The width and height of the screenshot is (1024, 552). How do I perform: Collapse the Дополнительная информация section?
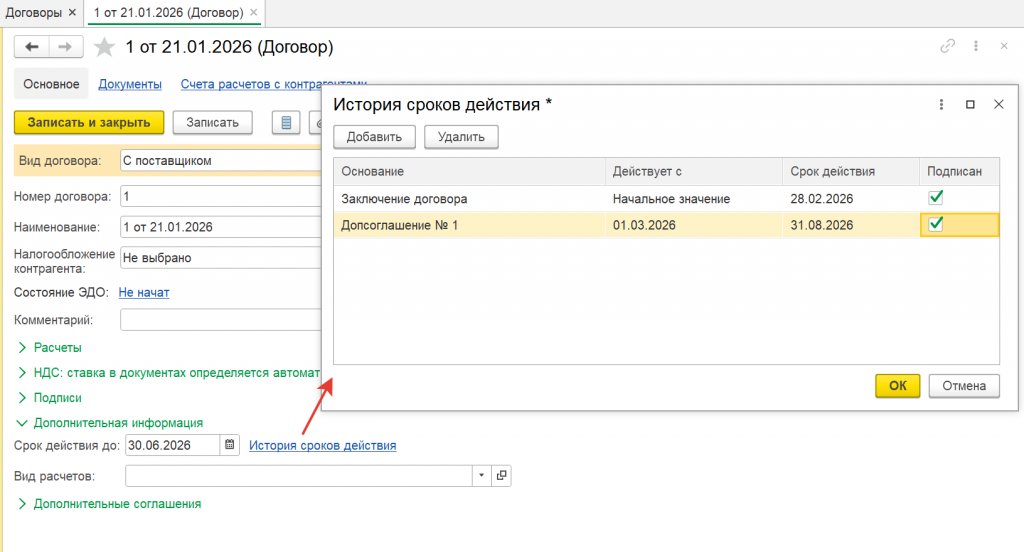click(x=118, y=423)
